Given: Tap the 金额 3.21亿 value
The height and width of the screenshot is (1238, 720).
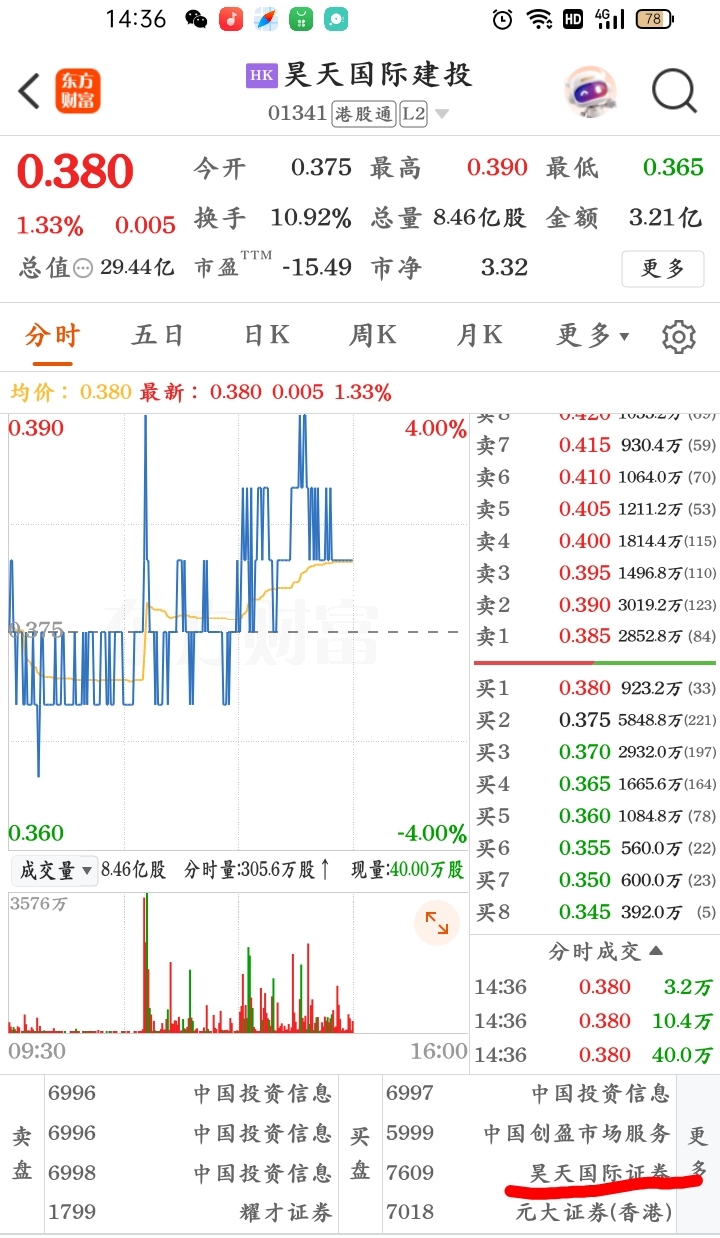Looking at the screenshot, I should 665,217.
